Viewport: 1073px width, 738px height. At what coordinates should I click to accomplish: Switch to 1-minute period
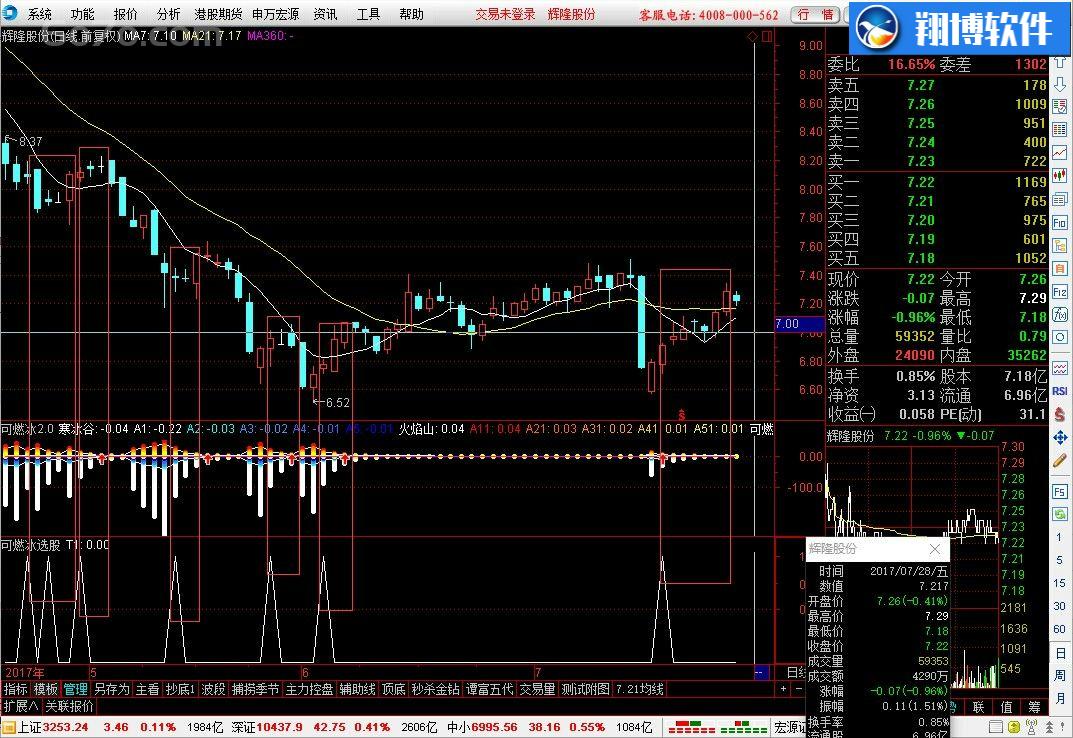1060,537
